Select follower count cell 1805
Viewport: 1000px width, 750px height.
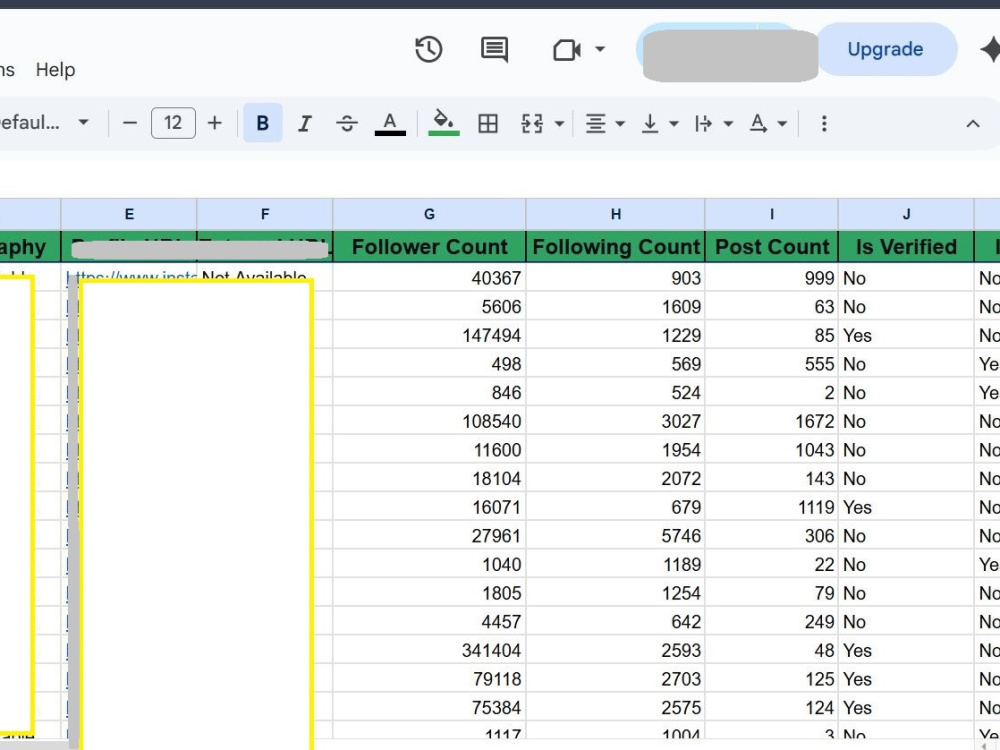click(429, 593)
